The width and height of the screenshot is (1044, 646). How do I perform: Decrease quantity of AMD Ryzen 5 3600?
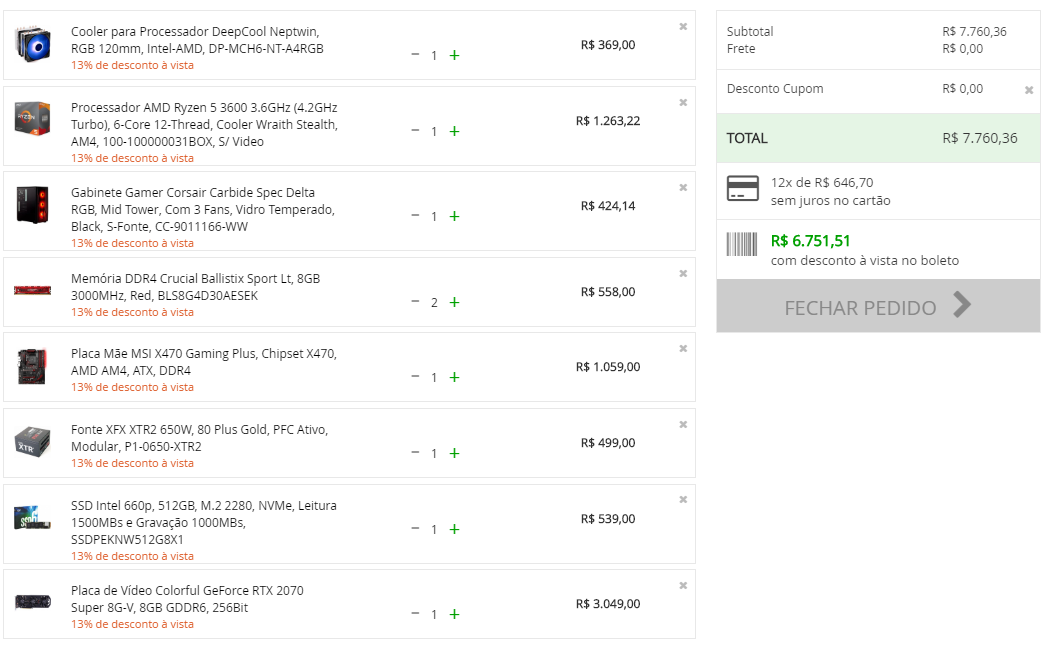coord(415,131)
